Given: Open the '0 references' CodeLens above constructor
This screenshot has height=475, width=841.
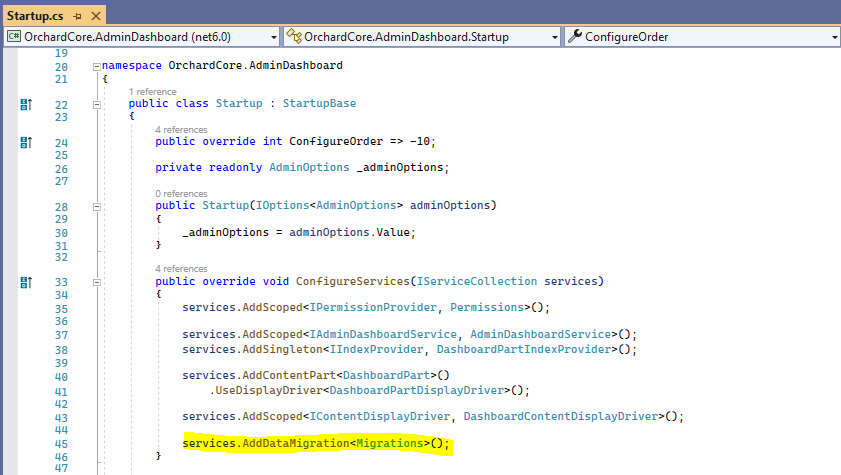Looking at the screenshot, I should (x=181, y=194).
